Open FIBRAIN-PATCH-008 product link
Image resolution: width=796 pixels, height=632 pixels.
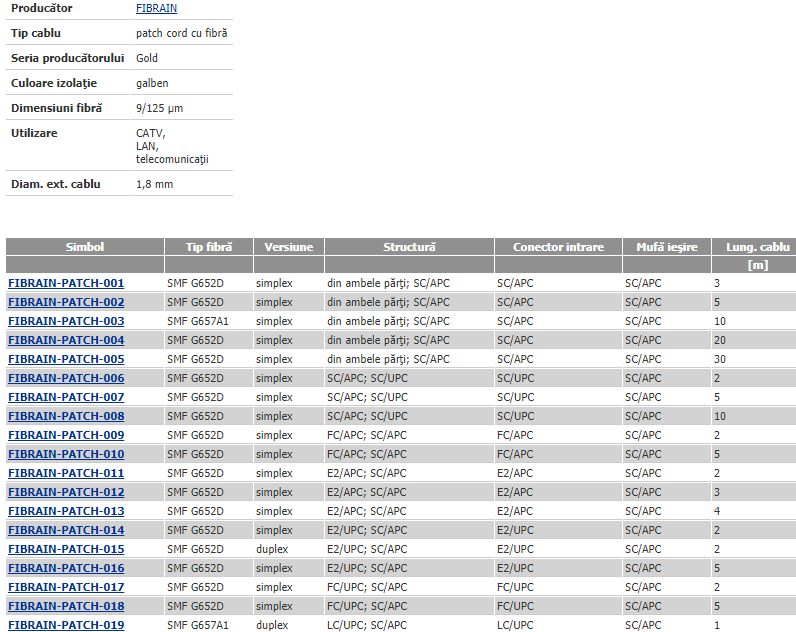pyautogui.click(x=66, y=416)
